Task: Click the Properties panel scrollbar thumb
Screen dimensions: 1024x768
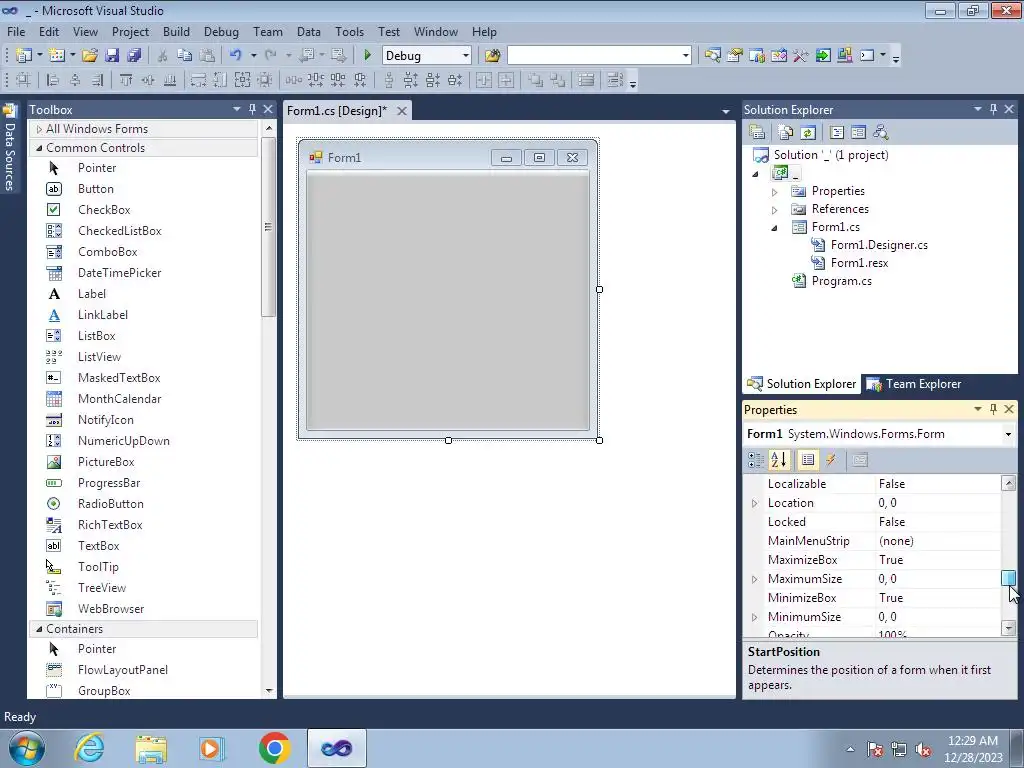Action: (1008, 578)
